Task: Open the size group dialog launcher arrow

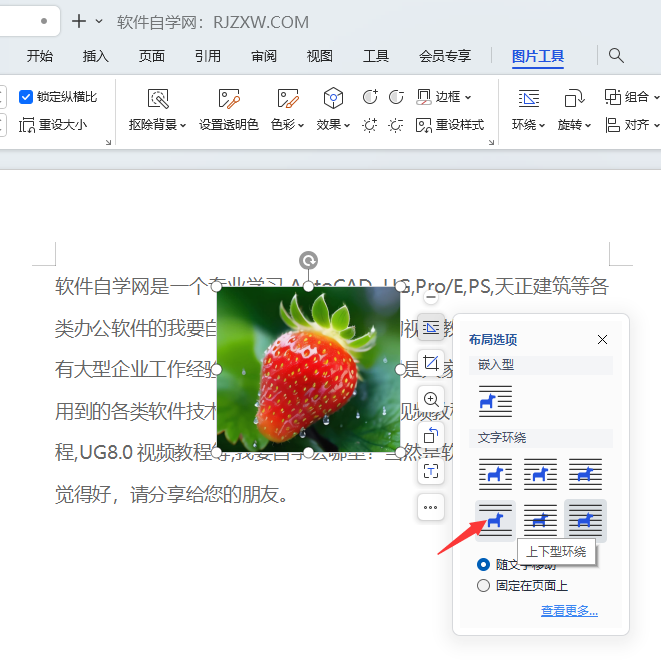Action: point(108,142)
